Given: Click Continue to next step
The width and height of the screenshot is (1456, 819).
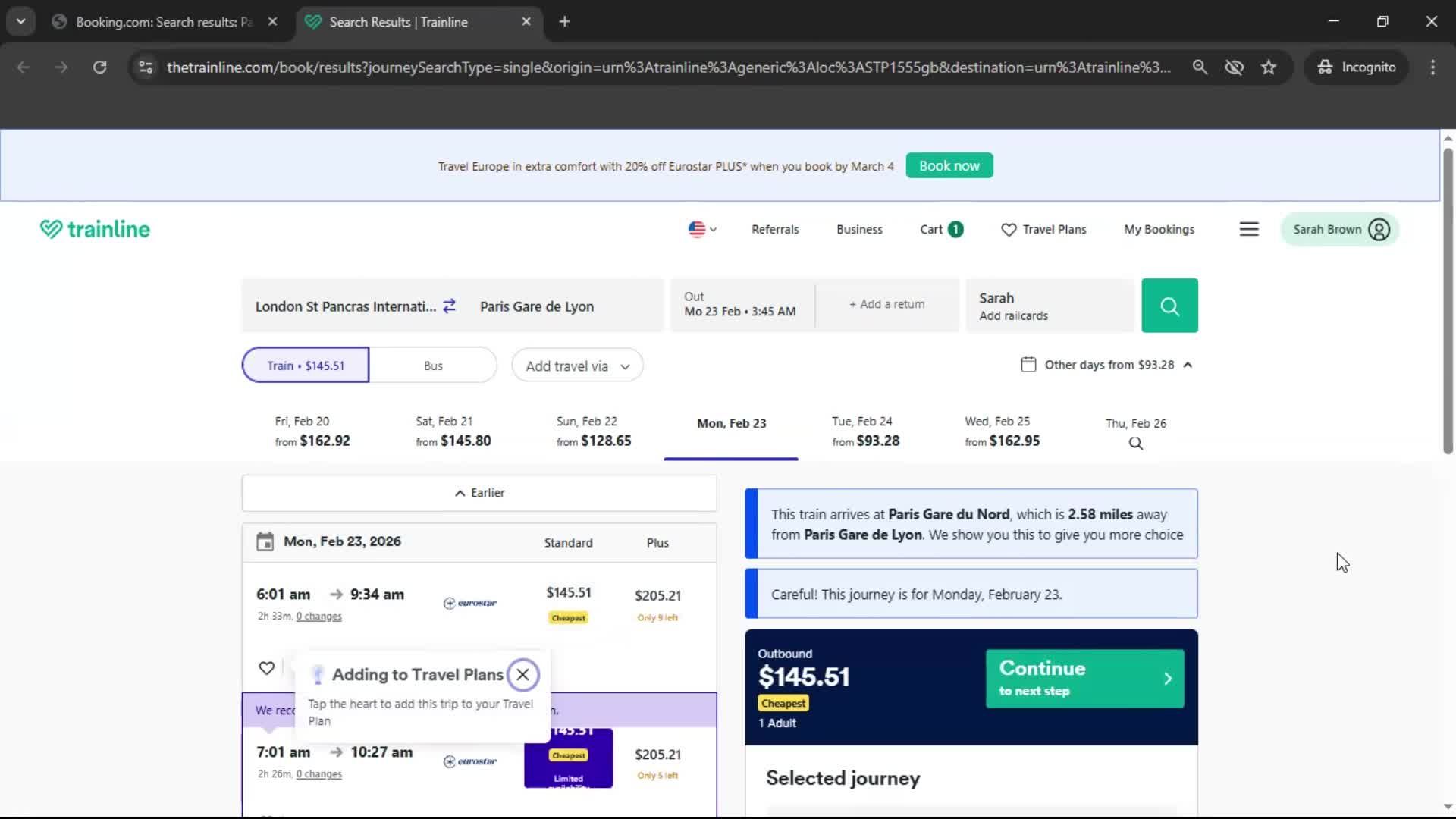Looking at the screenshot, I should pyautogui.click(x=1084, y=678).
